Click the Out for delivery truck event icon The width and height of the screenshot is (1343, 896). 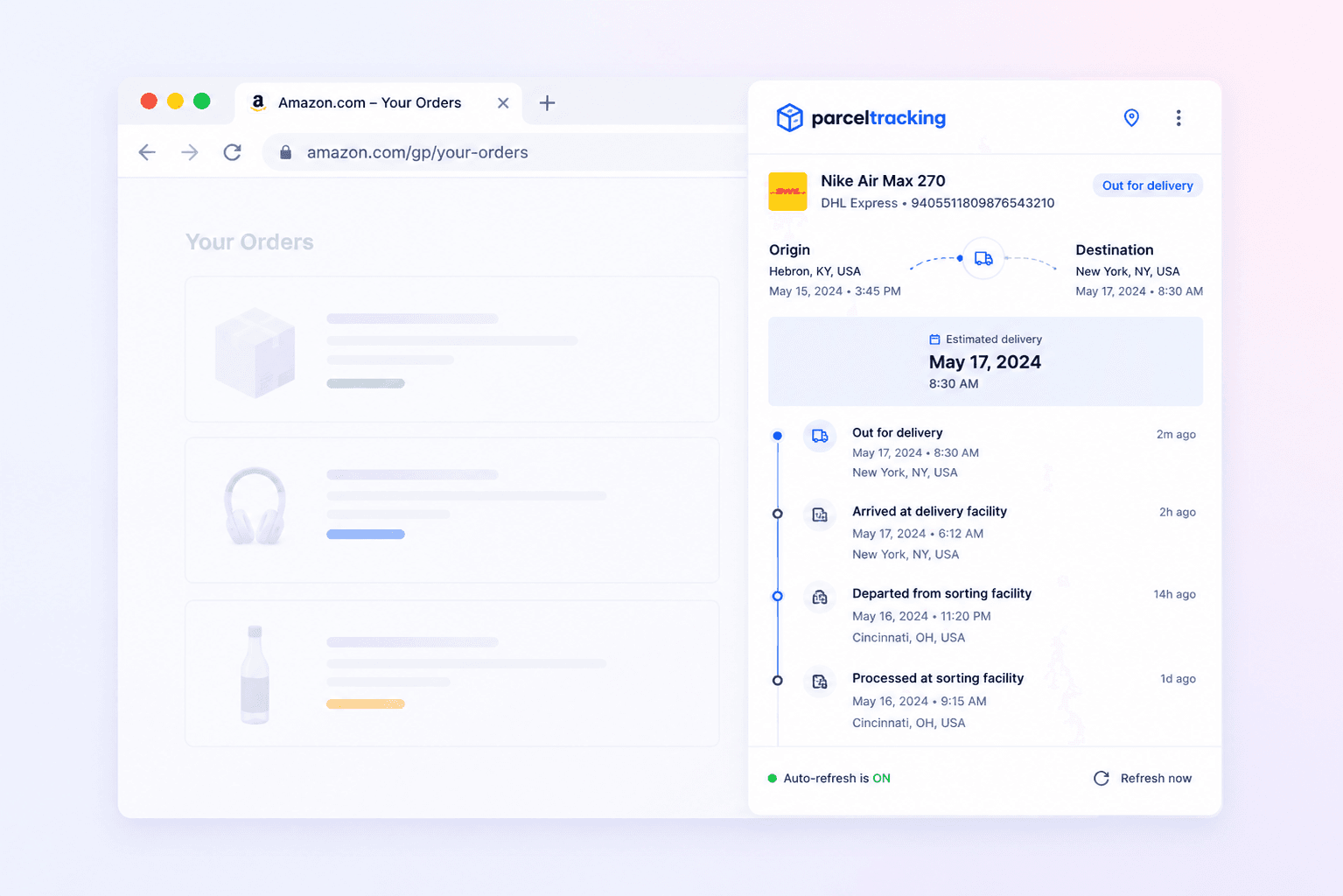820,436
